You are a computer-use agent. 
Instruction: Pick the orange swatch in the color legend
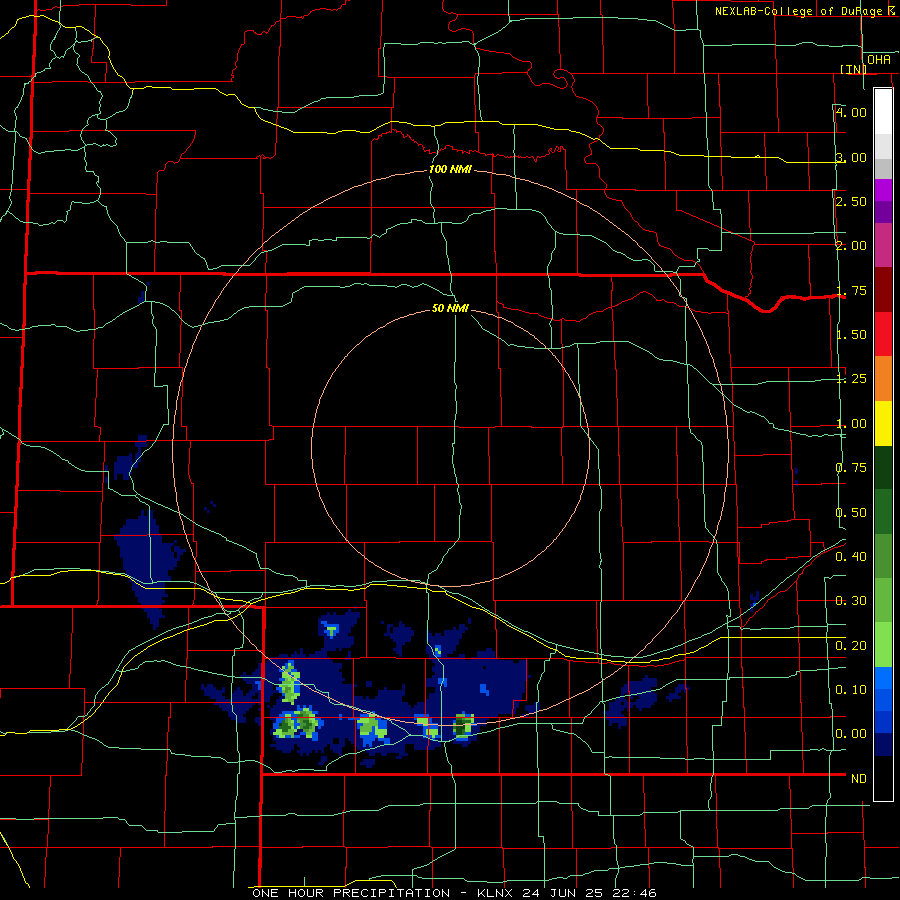tap(883, 378)
